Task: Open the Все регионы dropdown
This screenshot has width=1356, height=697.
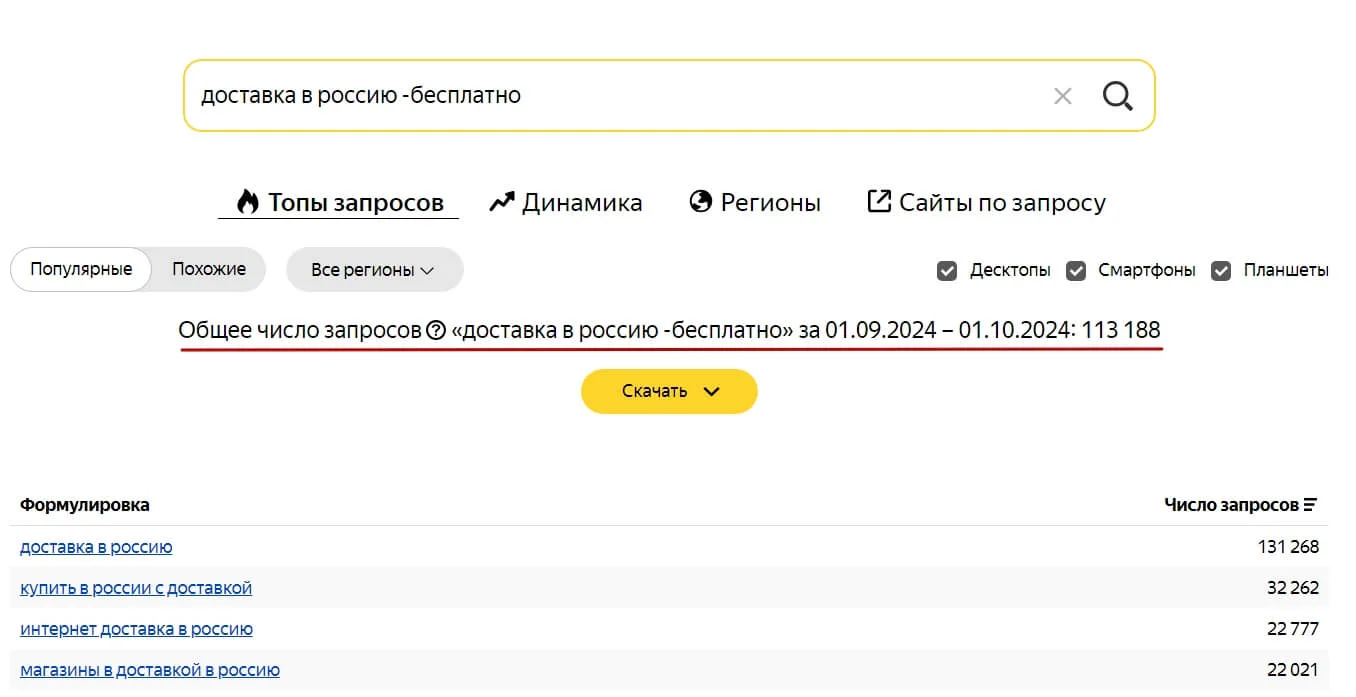Action: tap(374, 270)
